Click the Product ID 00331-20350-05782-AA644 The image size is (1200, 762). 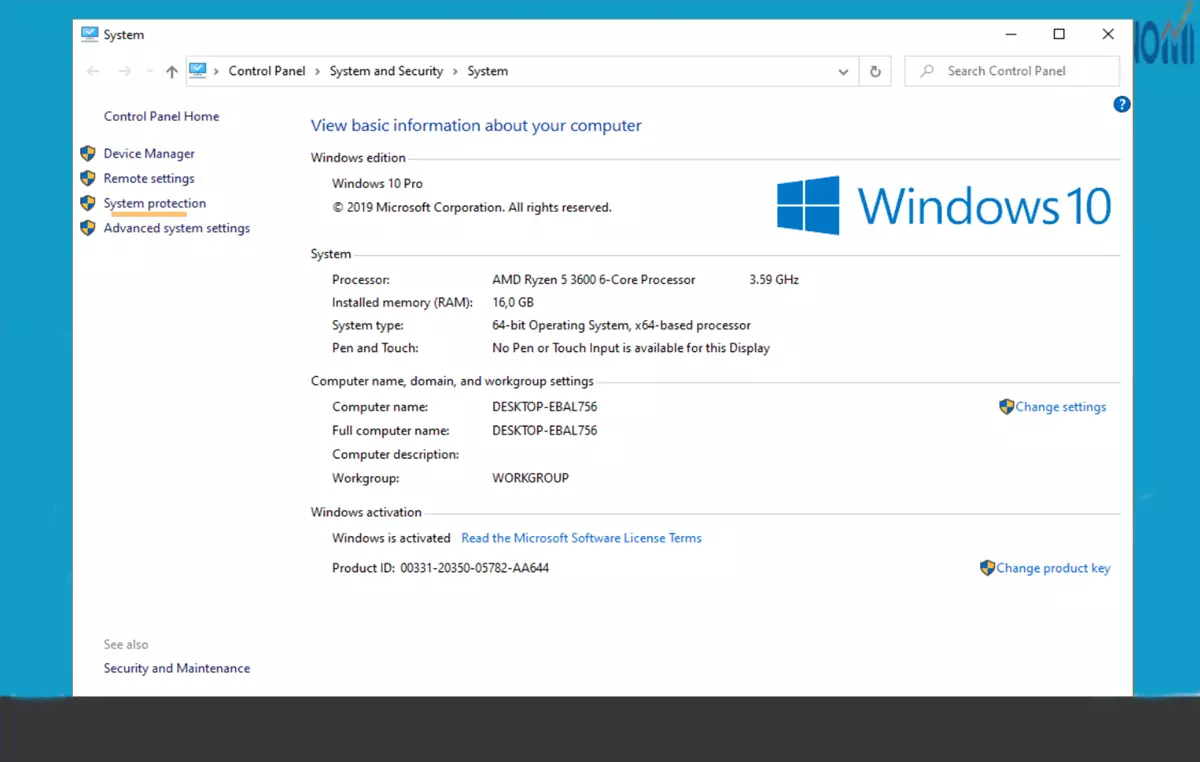474,568
